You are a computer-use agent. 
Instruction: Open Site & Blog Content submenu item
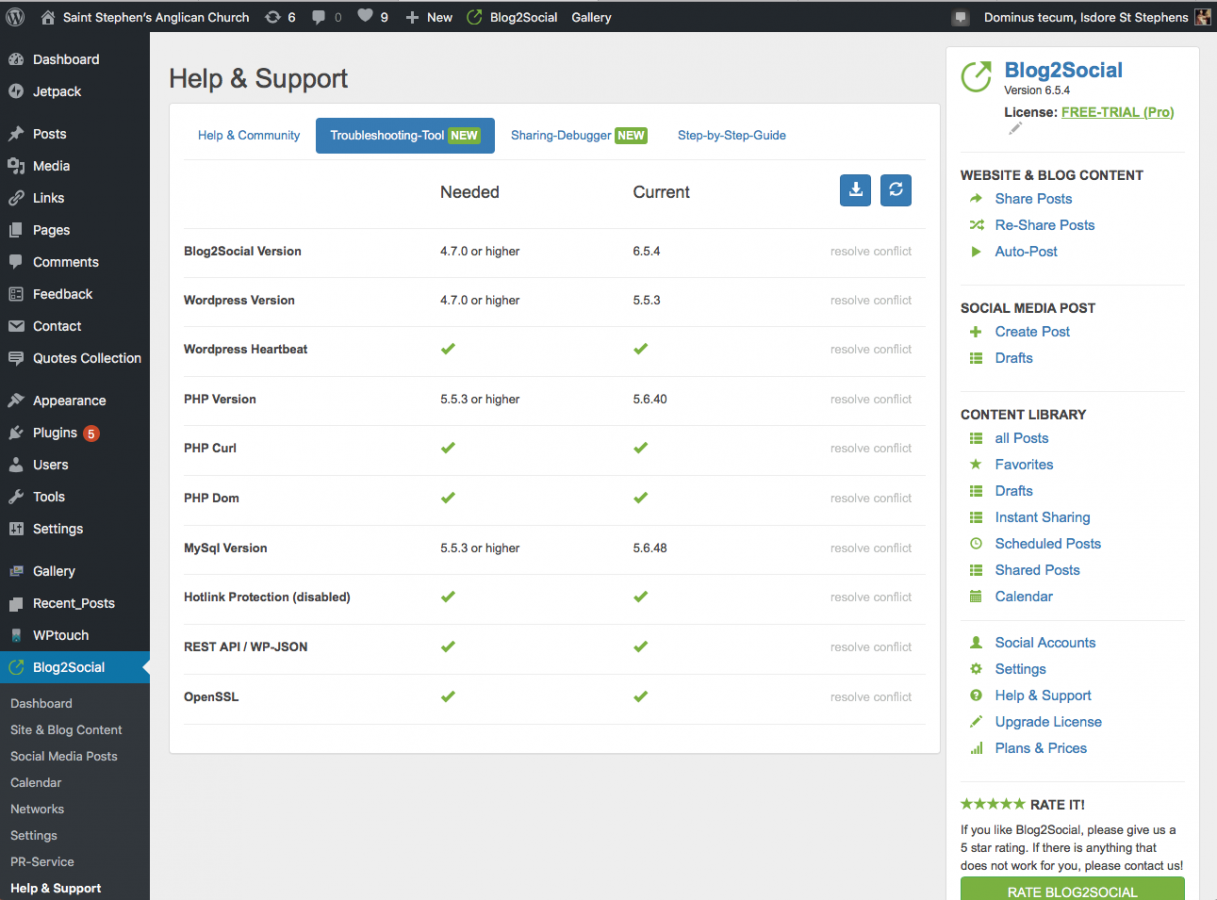tap(66, 730)
